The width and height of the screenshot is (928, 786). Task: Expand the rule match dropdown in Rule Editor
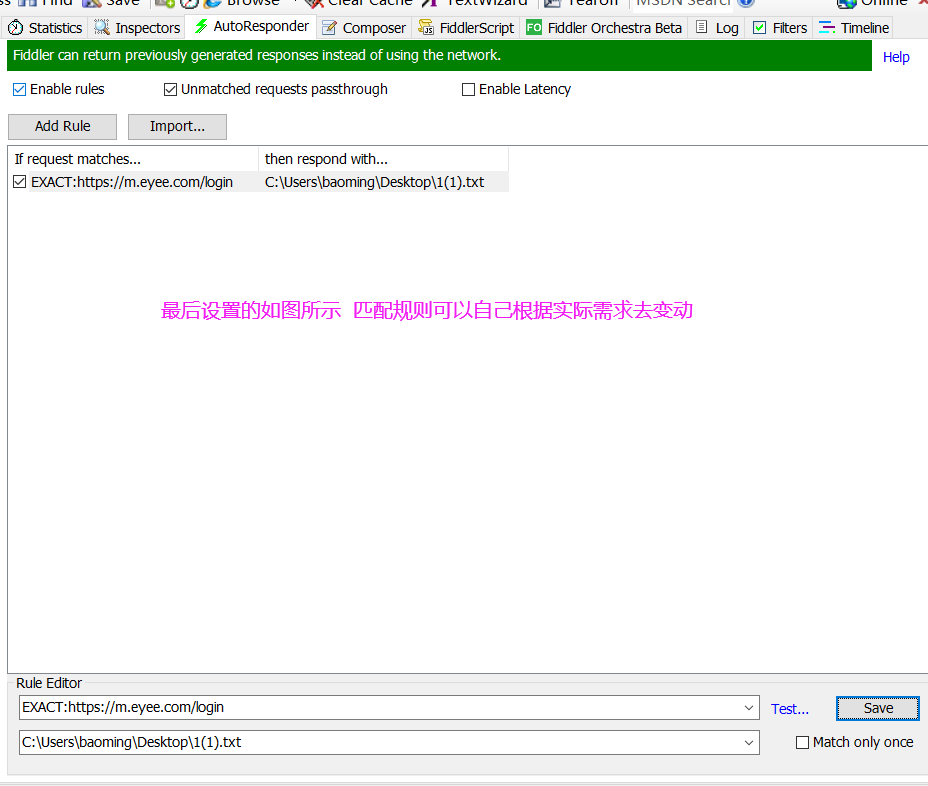(x=751, y=708)
